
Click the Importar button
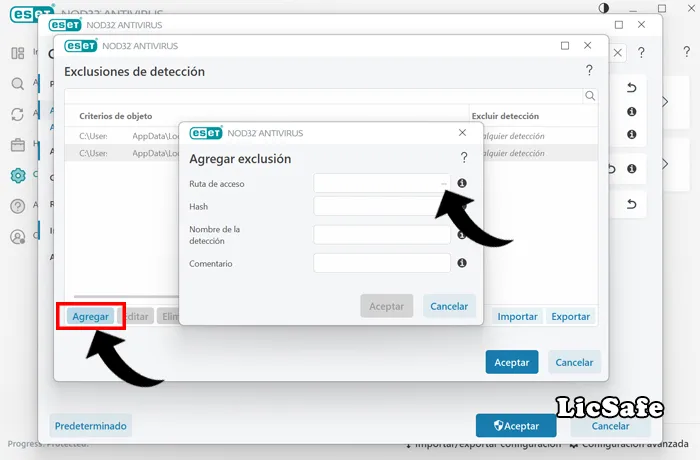[517, 316]
